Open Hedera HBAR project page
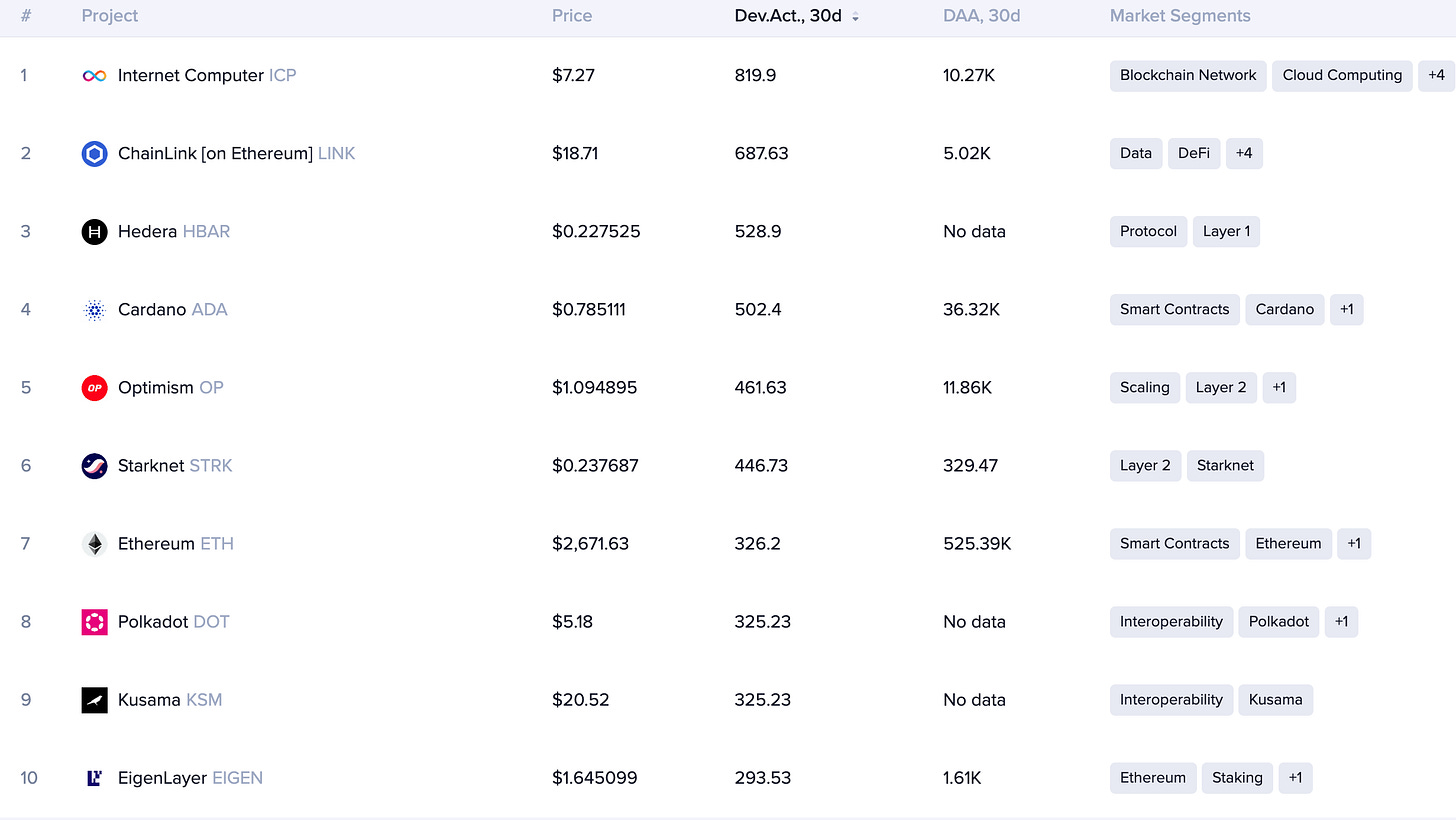The width and height of the screenshot is (1456, 820). [x=174, y=232]
